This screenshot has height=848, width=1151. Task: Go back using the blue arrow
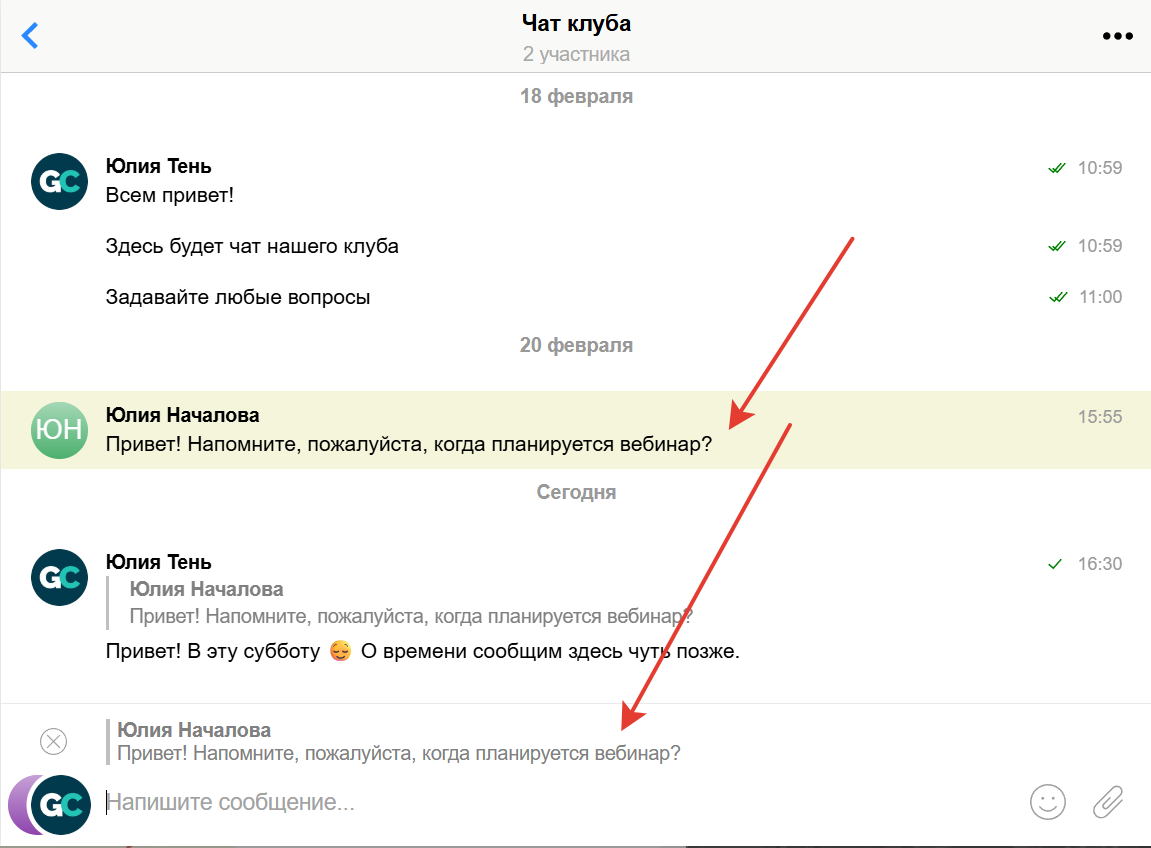tap(30, 36)
